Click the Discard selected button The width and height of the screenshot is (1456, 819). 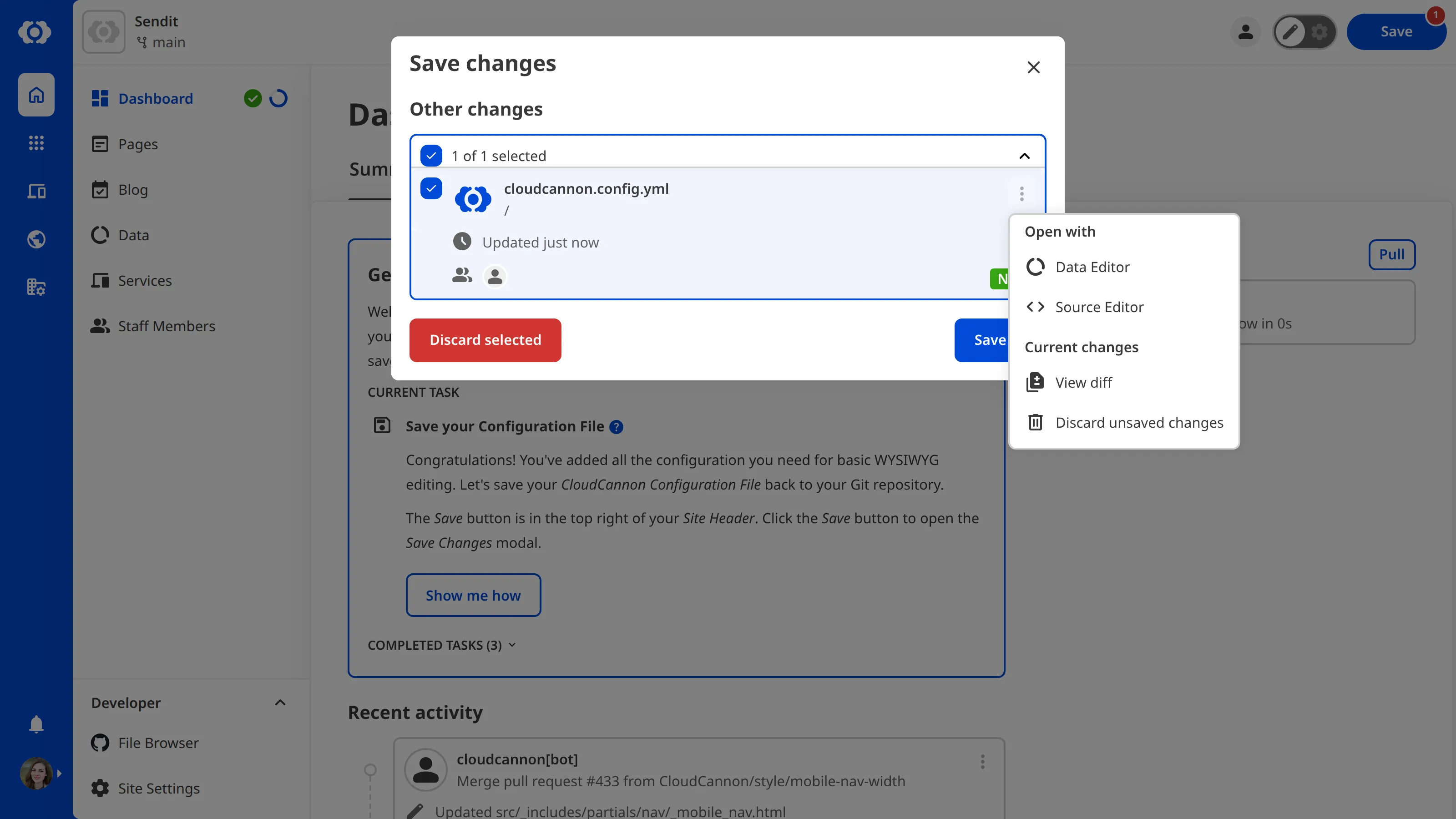(x=485, y=340)
